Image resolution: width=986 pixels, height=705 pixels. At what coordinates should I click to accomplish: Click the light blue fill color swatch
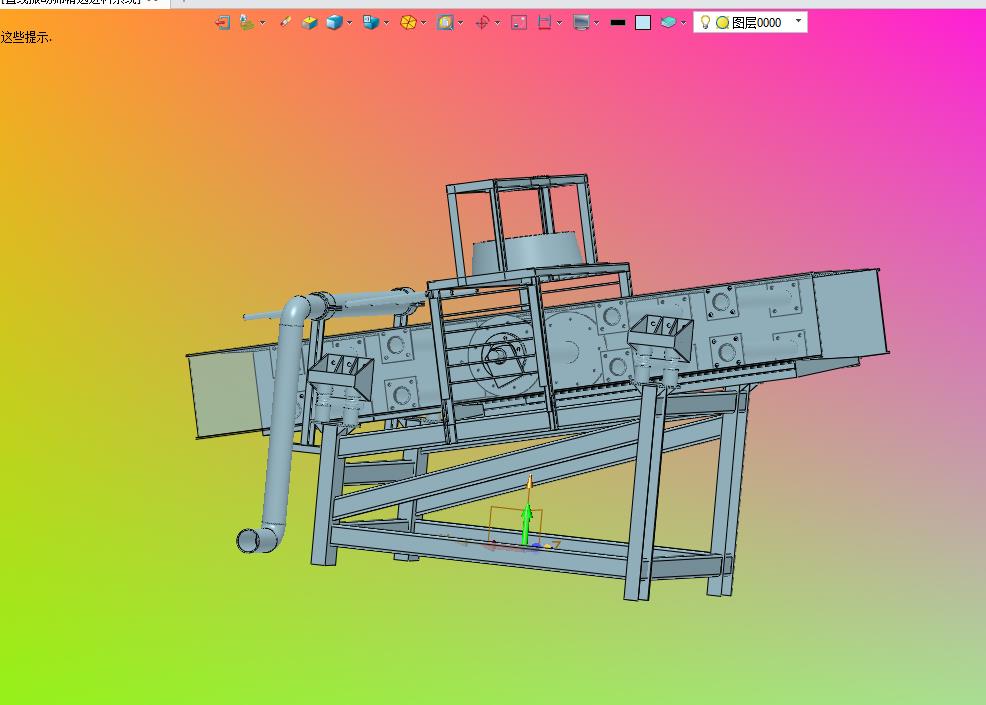[x=643, y=23]
